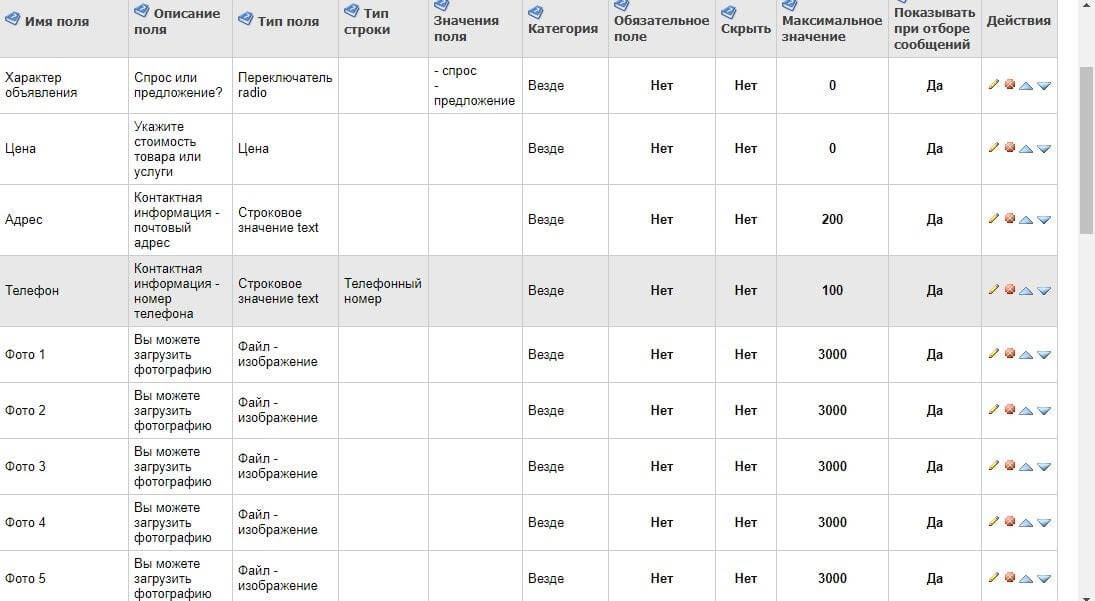Delete the Фото 1 field
Screen dimensions: 1095x601
pos(1010,354)
